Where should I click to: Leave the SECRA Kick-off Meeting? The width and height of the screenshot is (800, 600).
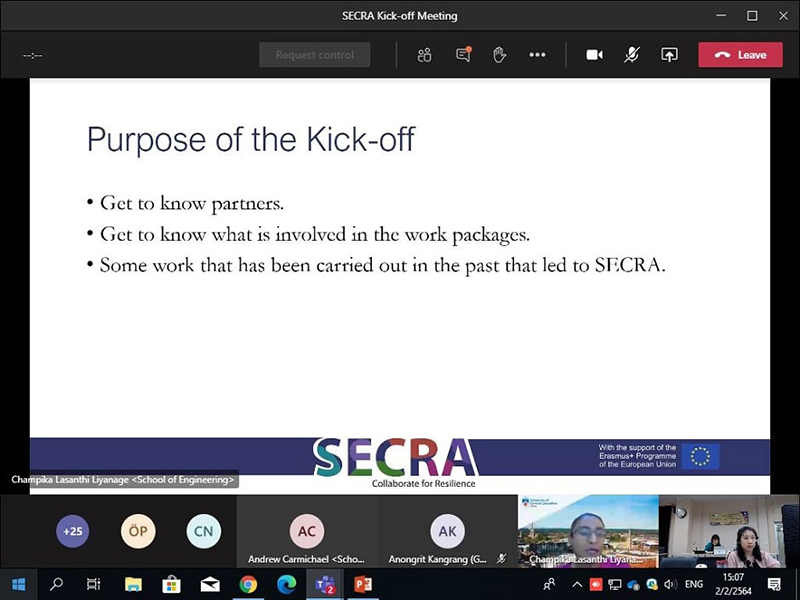(740, 55)
